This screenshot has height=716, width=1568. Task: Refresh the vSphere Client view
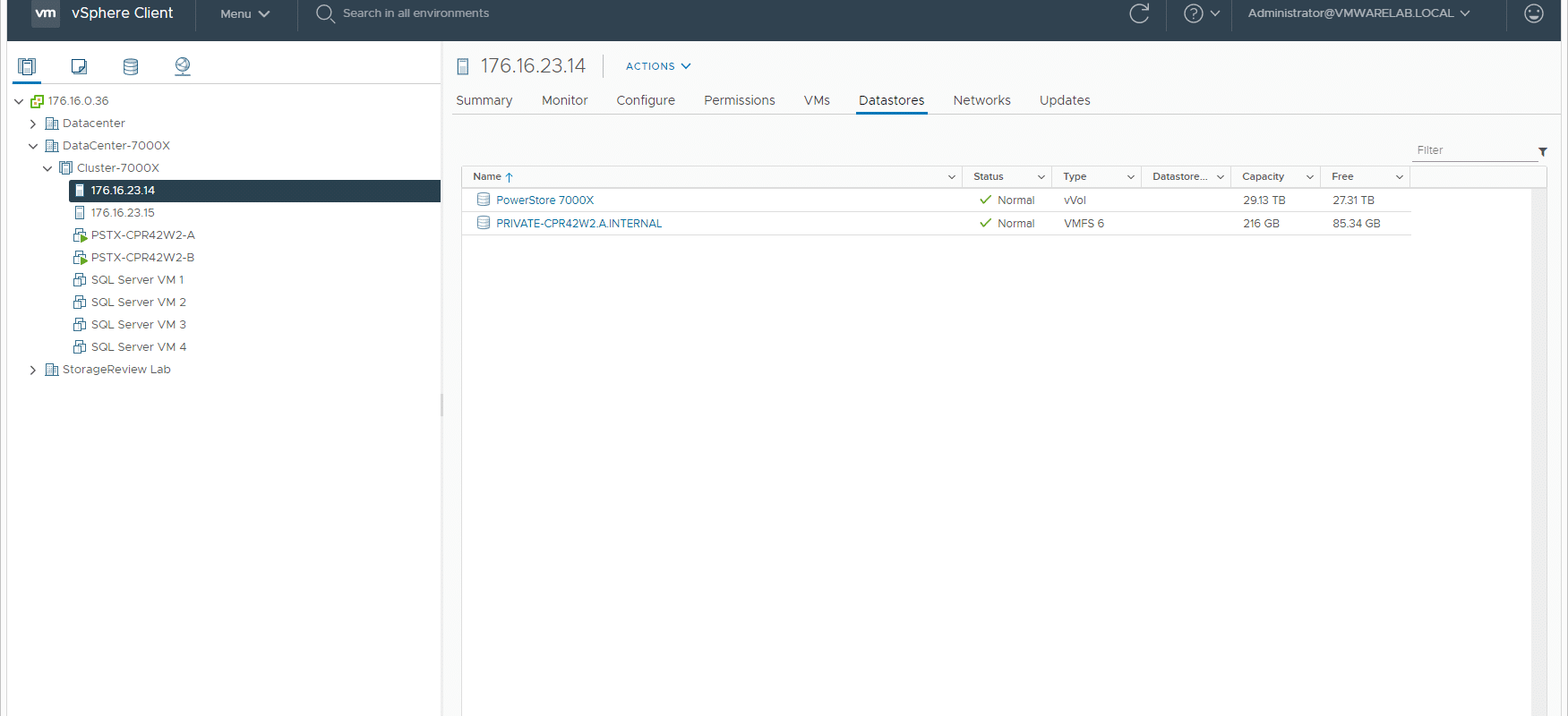click(1139, 13)
